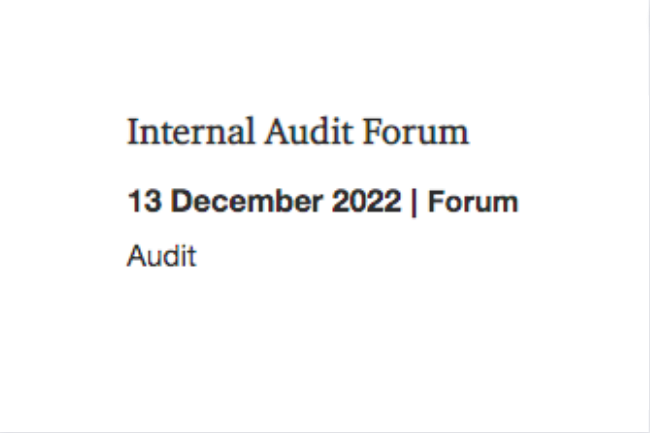Viewport: 650px width, 433px height.
Task: Click the bold Forum event type label
Action: coord(473,202)
